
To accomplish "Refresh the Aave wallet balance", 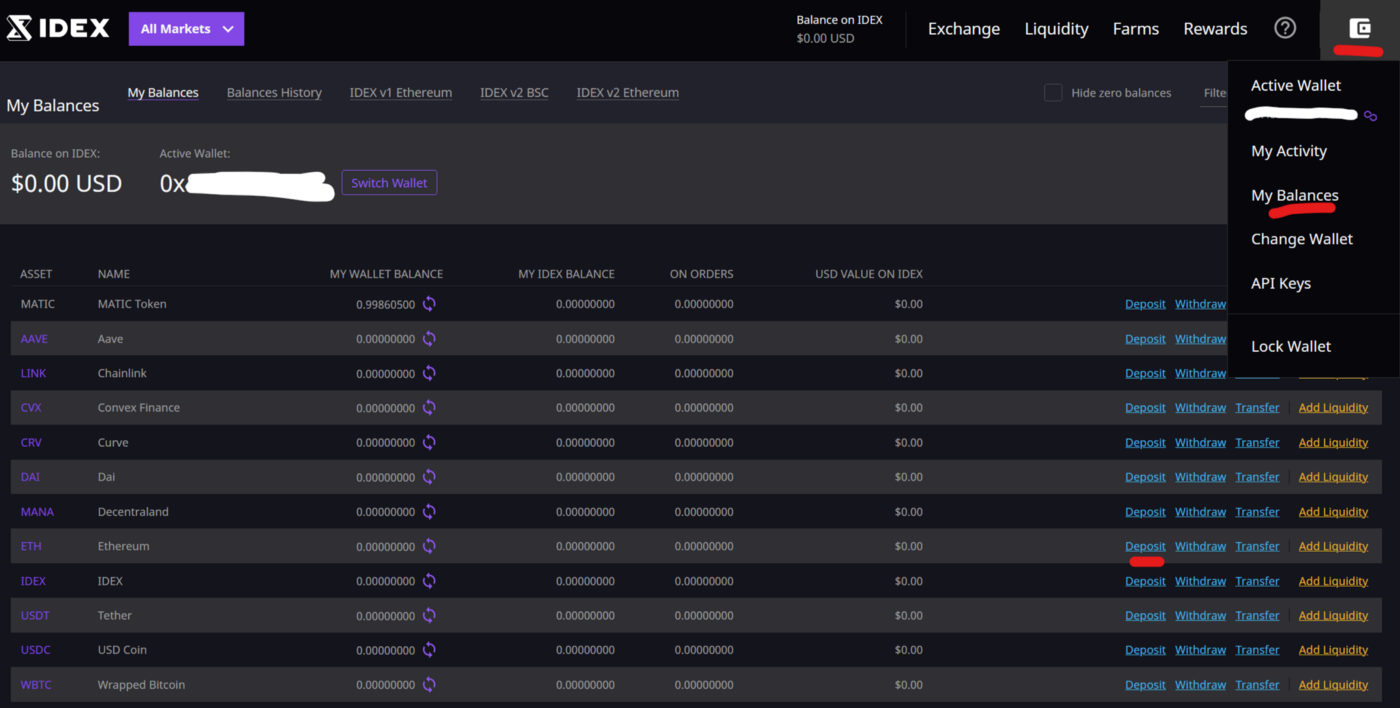I will 429,339.
